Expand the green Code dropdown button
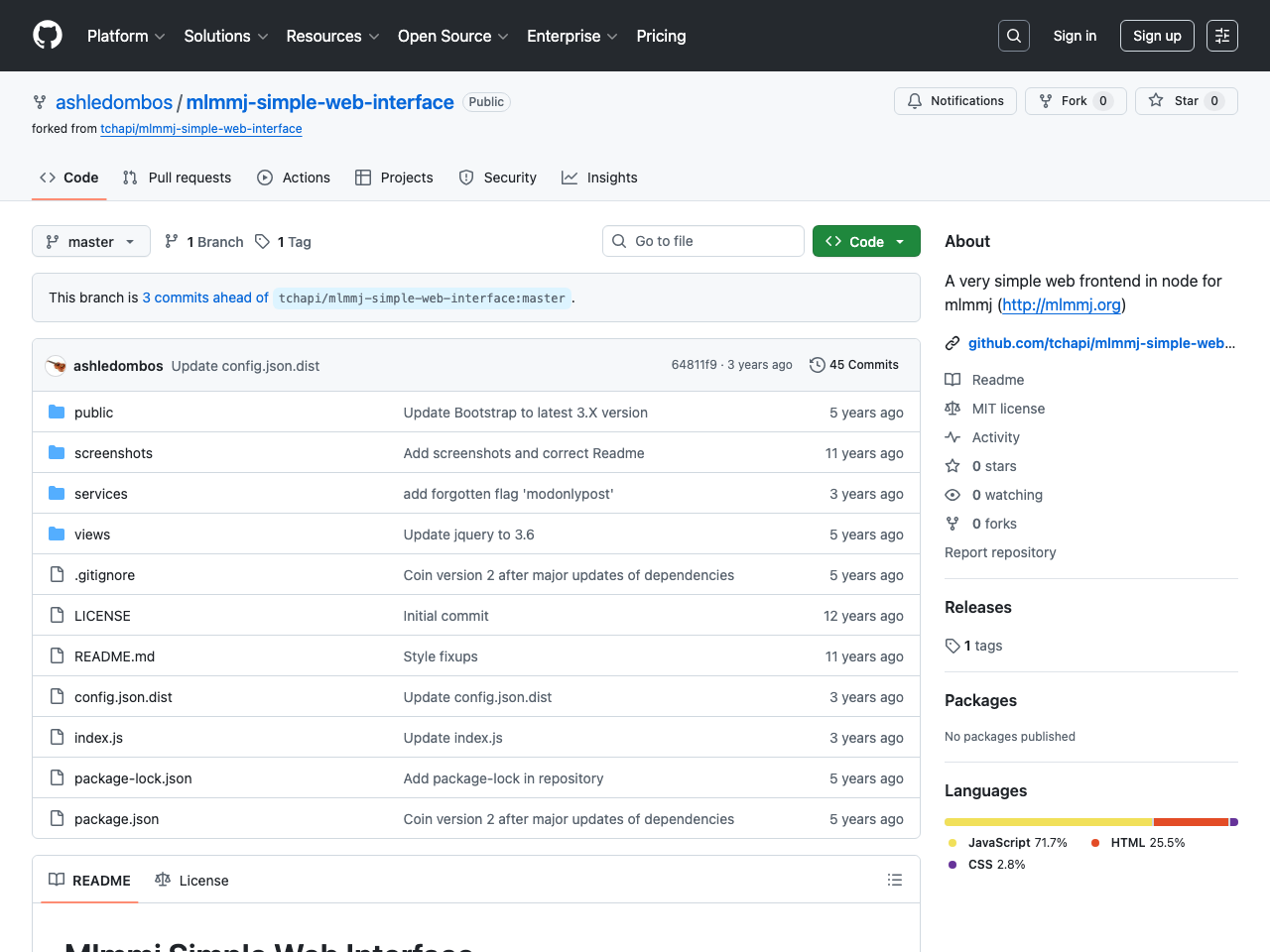Screen dimensions: 1270x952 point(865,242)
